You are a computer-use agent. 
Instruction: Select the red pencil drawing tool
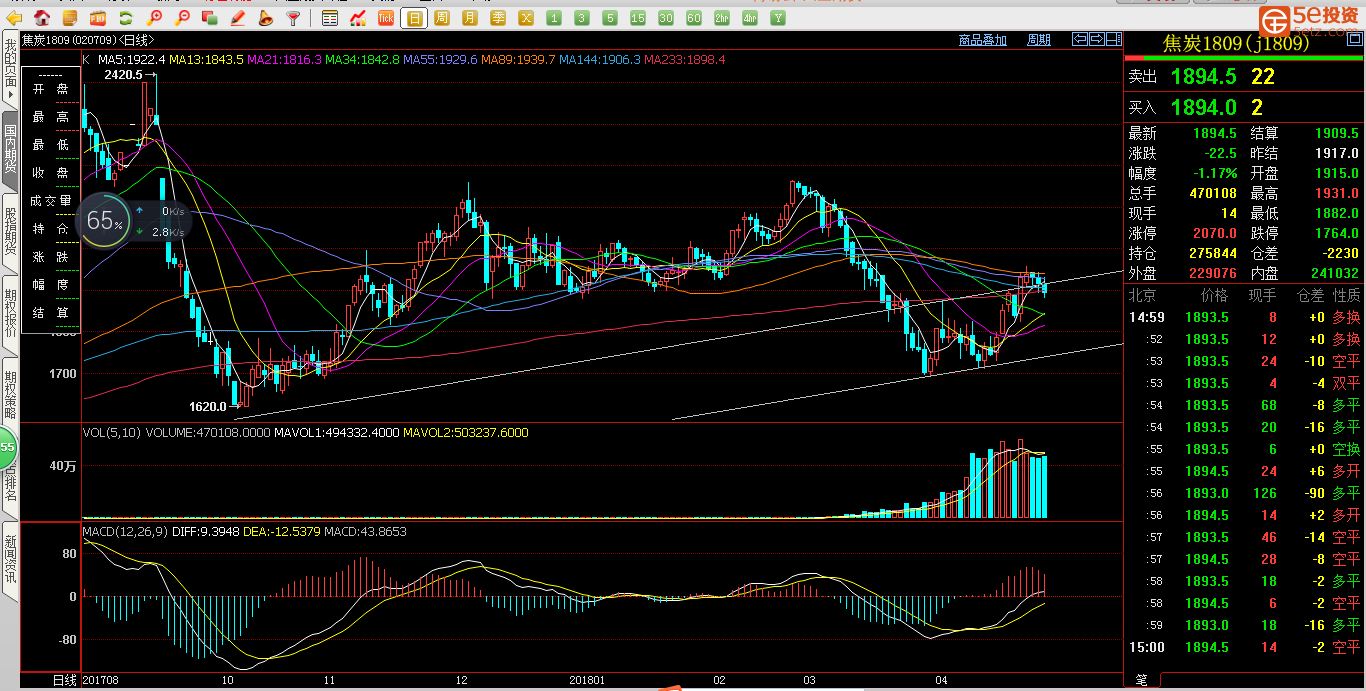(x=237, y=18)
